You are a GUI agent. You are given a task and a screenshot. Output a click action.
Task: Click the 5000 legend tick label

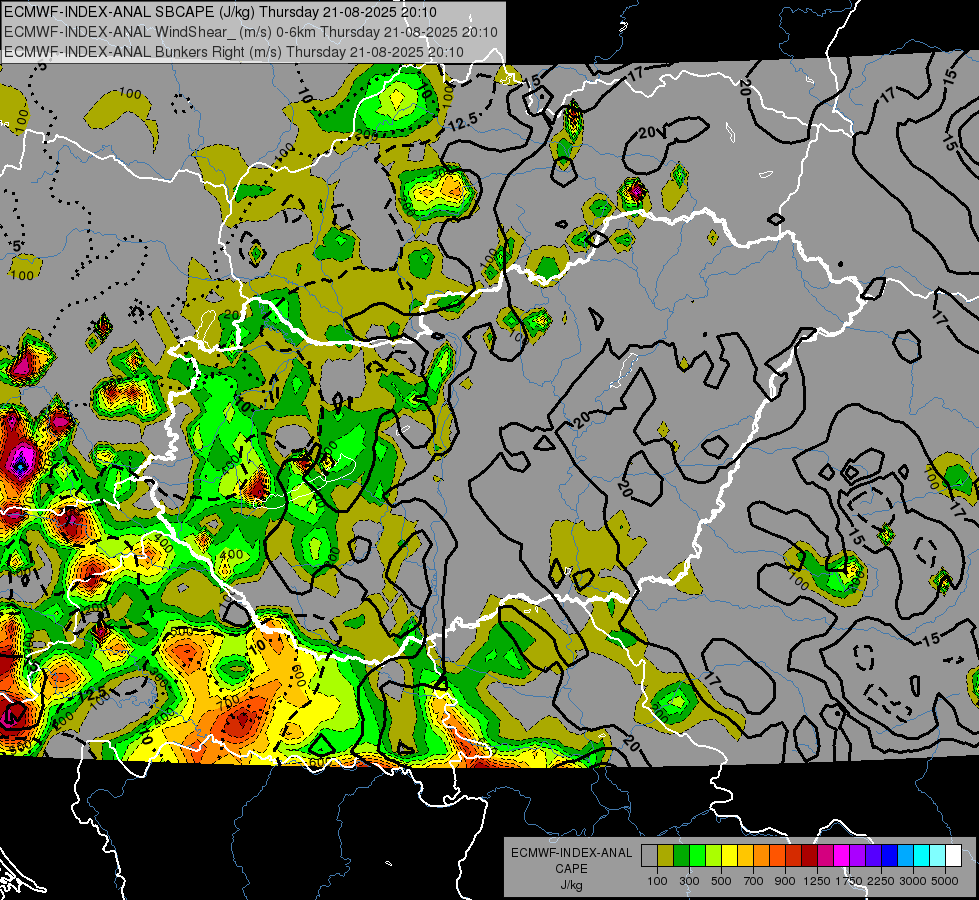click(x=945, y=881)
